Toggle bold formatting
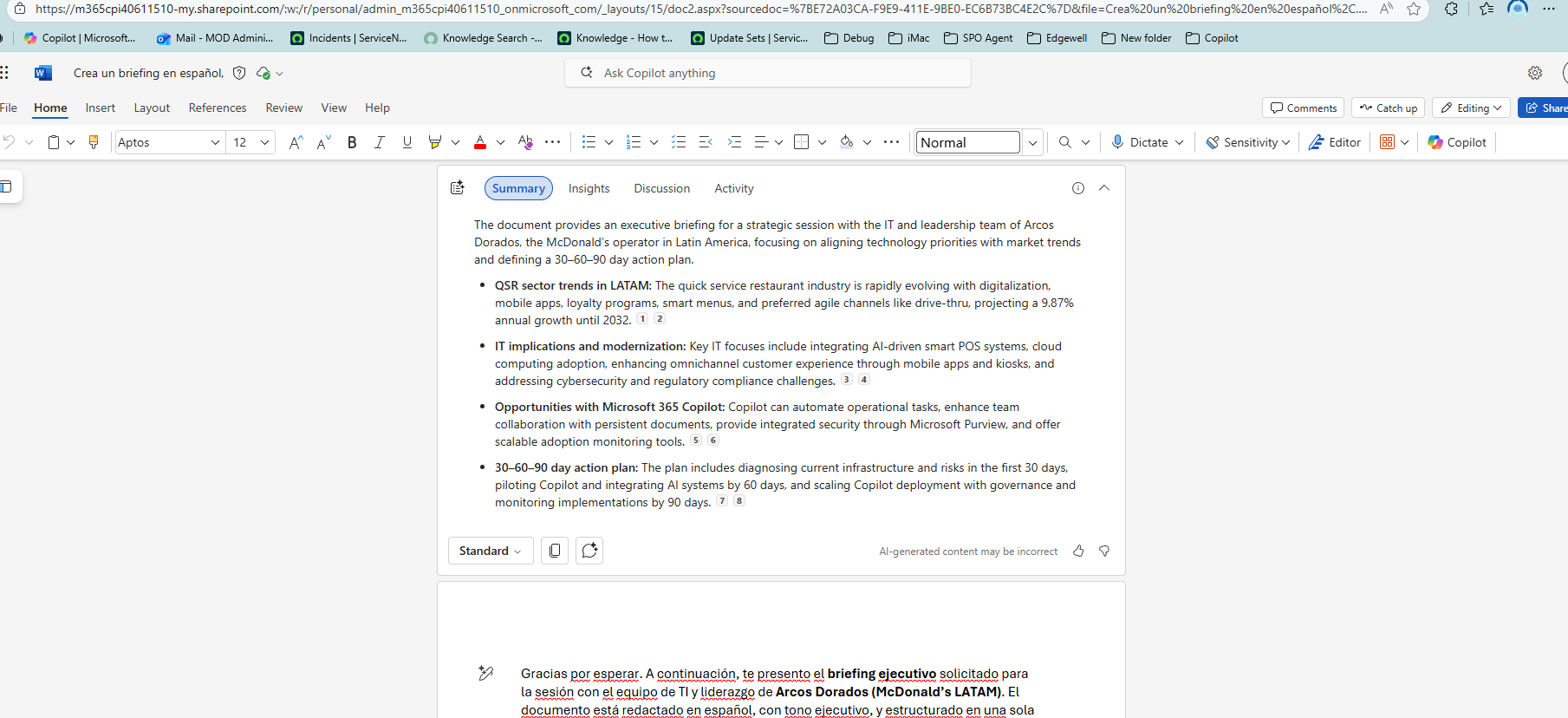The image size is (1568, 718). 352,142
